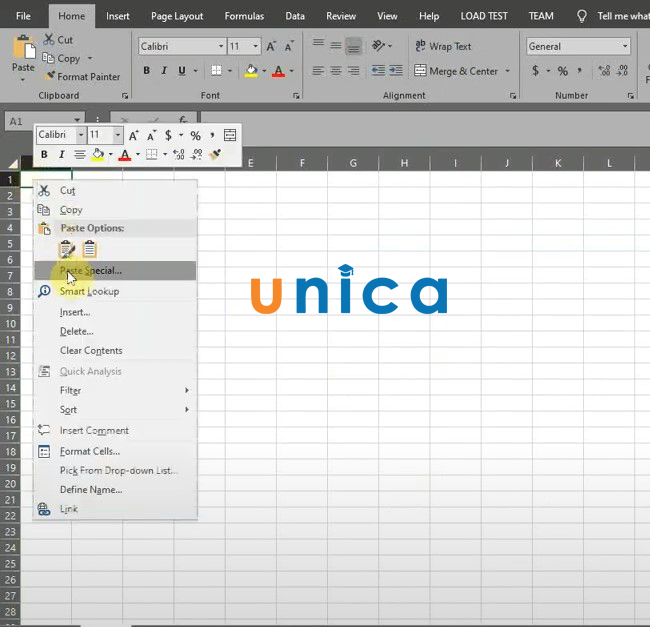Toggle Italic in the ribbon
This screenshot has height=627, width=650.
[164, 70]
